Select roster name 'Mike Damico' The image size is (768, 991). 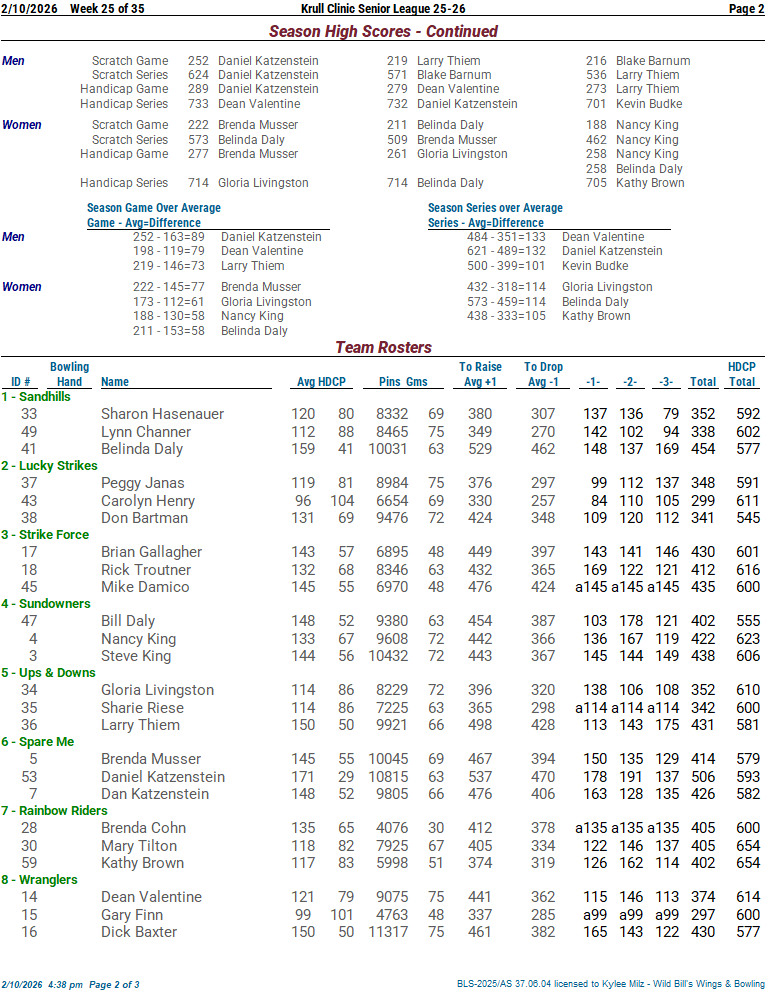(145, 587)
